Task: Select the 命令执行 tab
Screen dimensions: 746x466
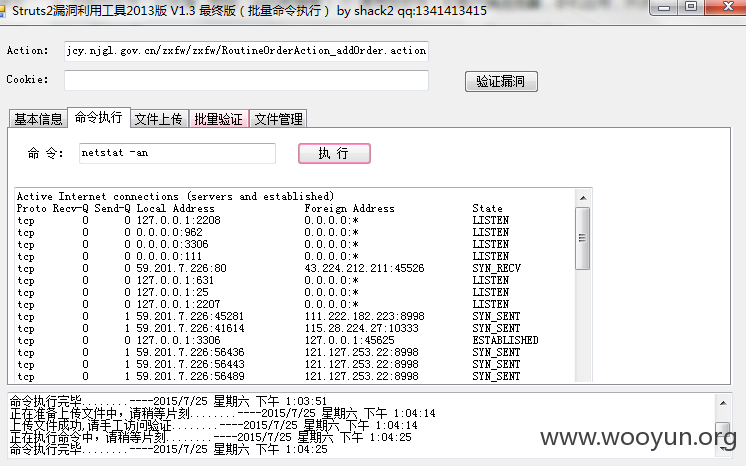Action: coord(98,117)
